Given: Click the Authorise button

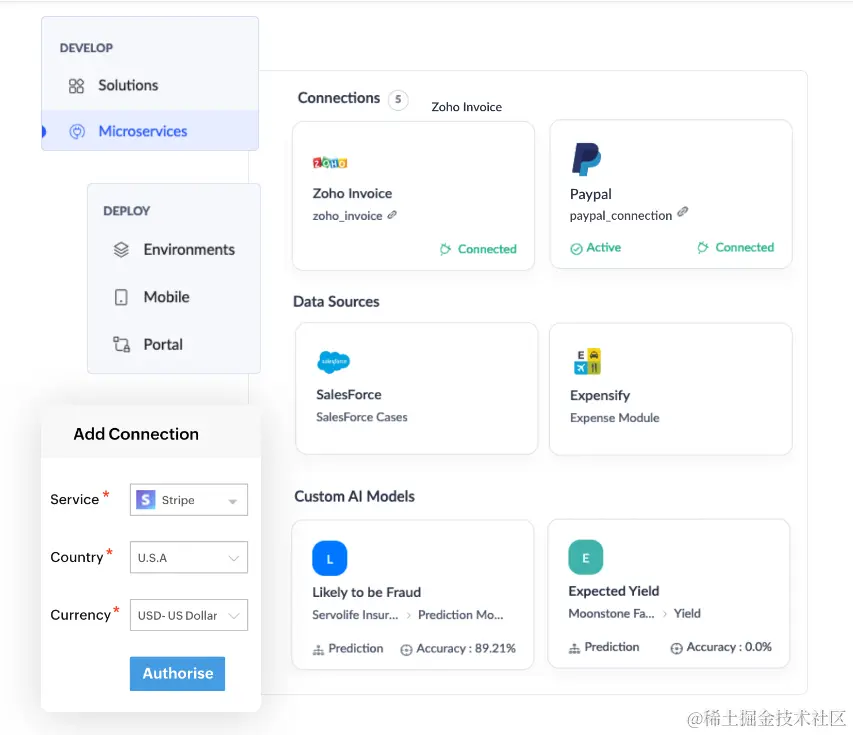Looking at the screenshot, I should click(177, 674).
